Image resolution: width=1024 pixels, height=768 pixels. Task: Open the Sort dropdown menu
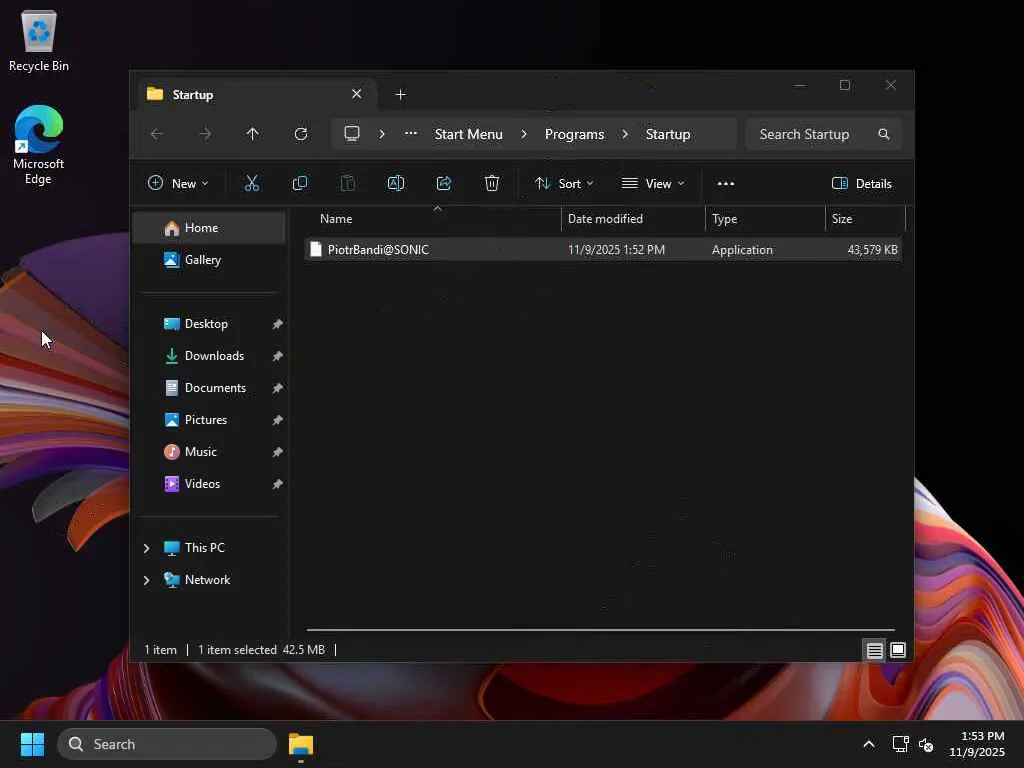coord(564,183)
